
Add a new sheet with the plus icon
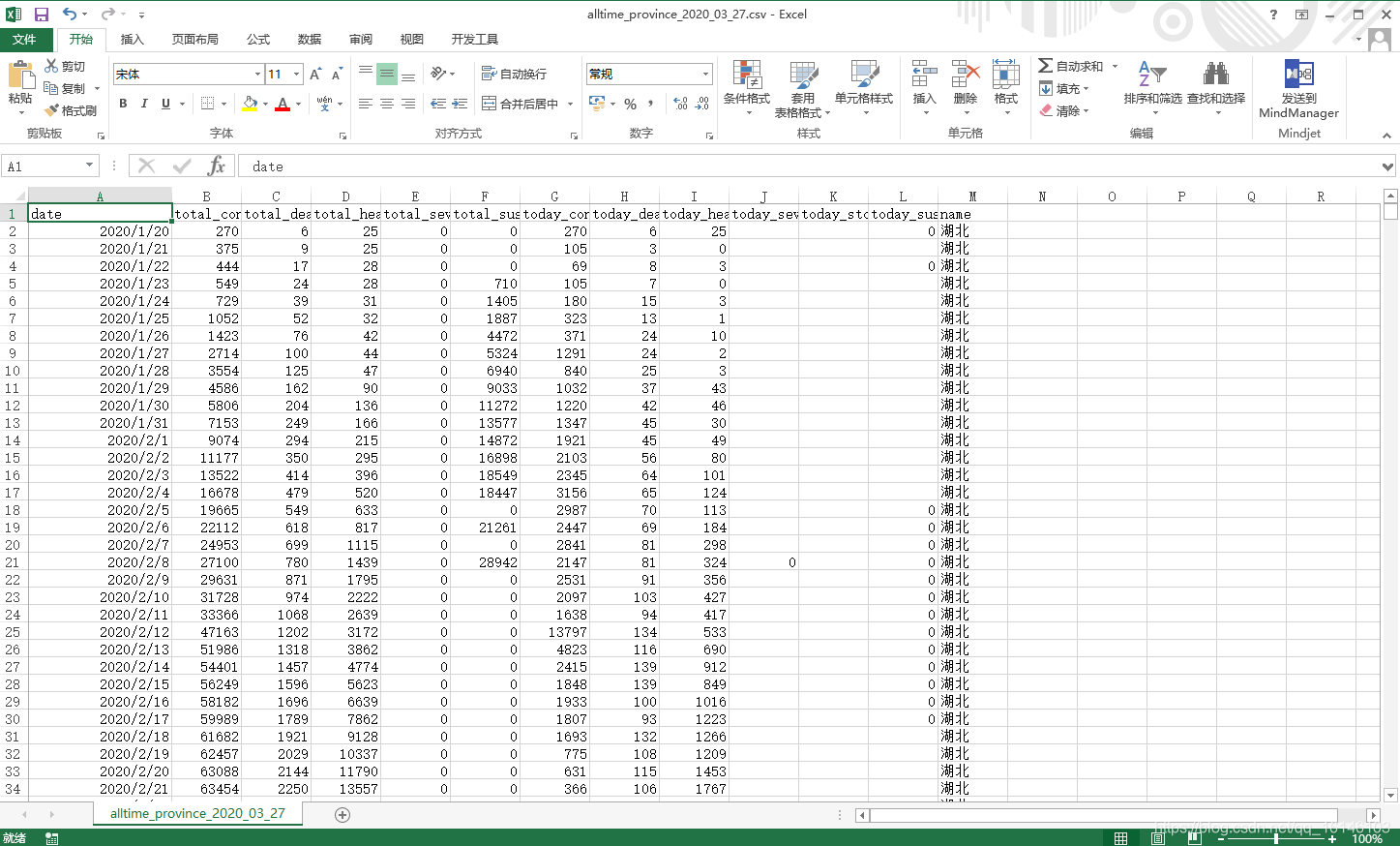[342, 815]
